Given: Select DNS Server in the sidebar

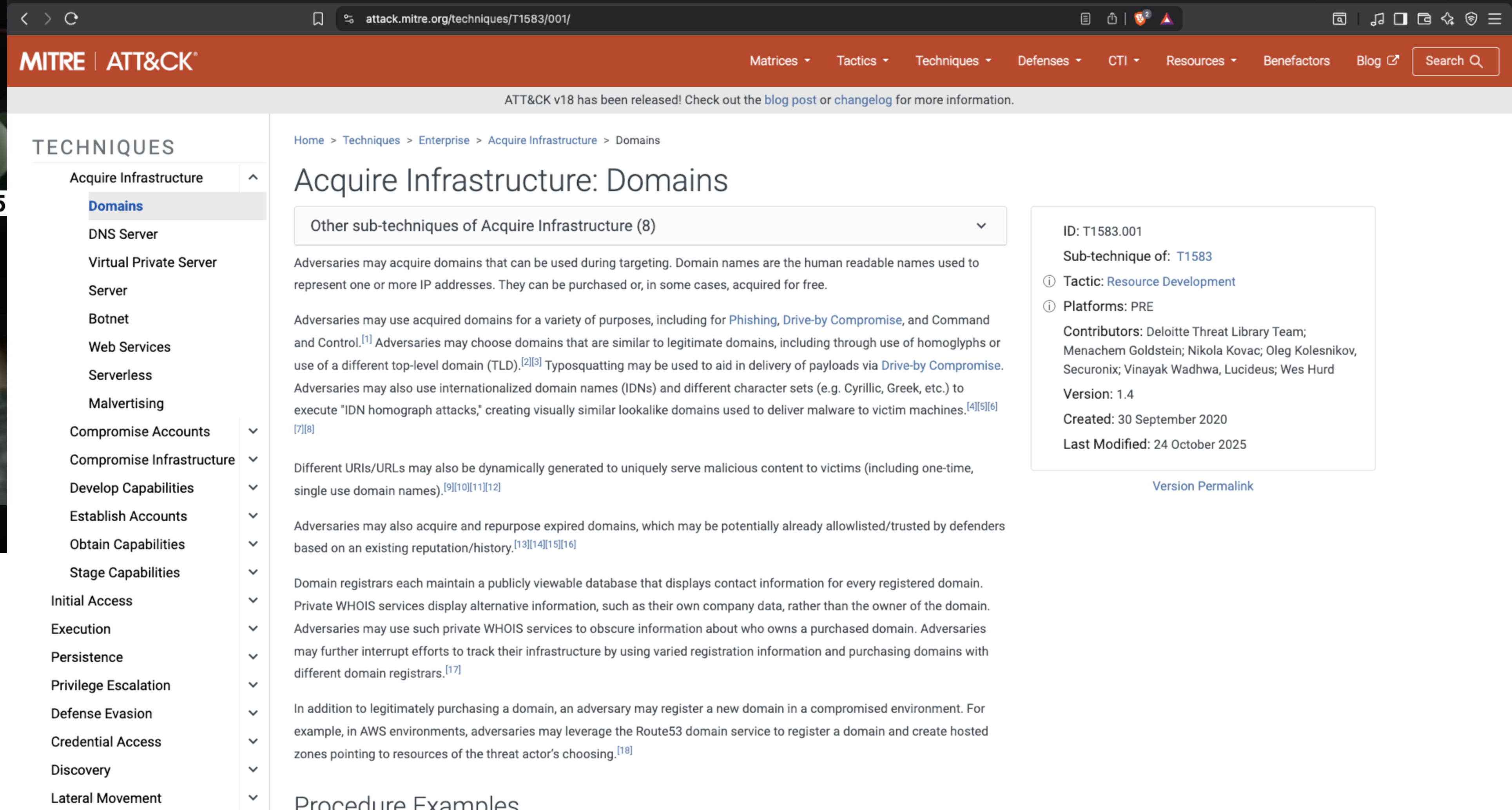Looking at the screenshot, I should coord(123,234).
